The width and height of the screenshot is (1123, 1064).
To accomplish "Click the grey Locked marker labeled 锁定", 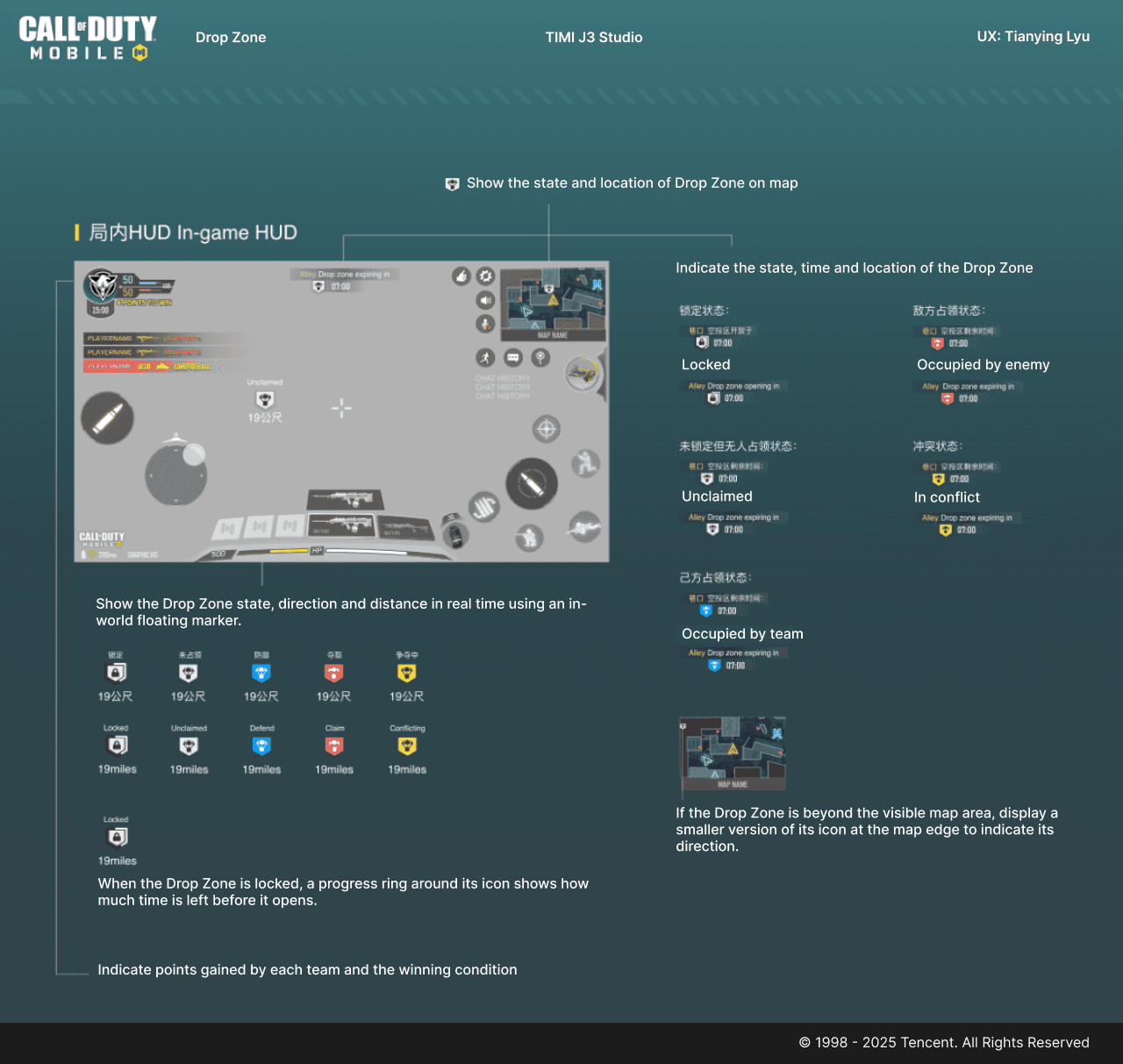I will click(x=116, y=673).
